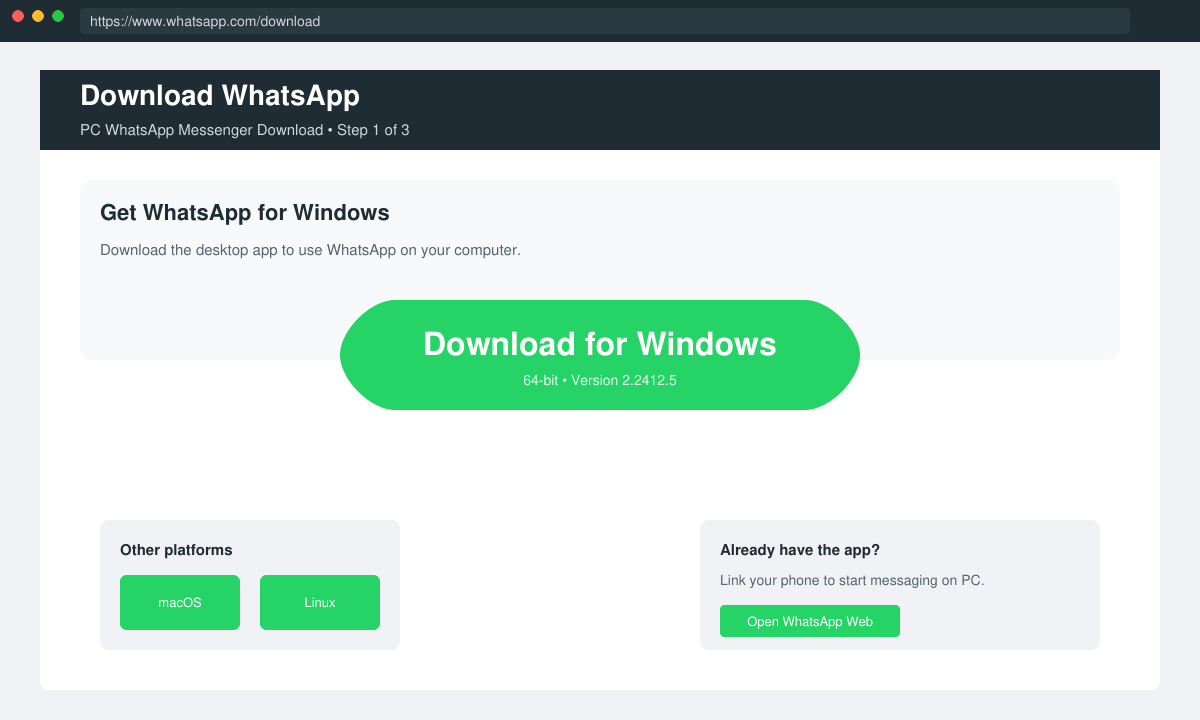The height and width of the screenshot is (720, 1200).
Task: Click the red close window dot
Action: click(x=18, y=16)
